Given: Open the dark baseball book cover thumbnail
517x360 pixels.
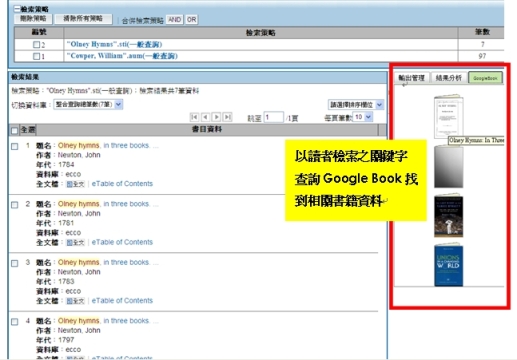Looking at the screenshot, I should 449,216.
